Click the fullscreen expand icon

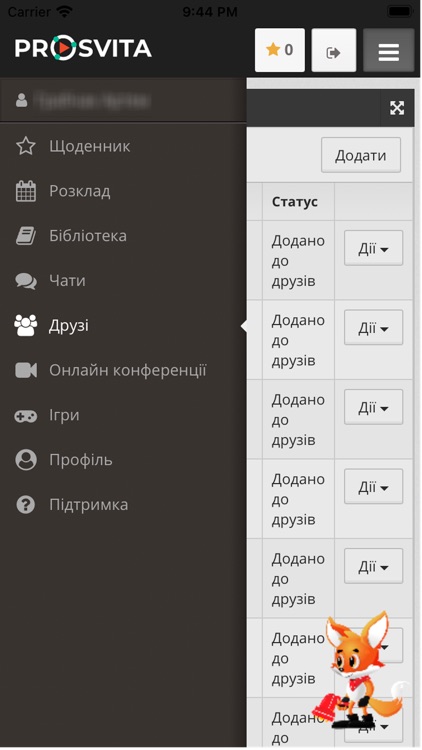click(397, 108)
